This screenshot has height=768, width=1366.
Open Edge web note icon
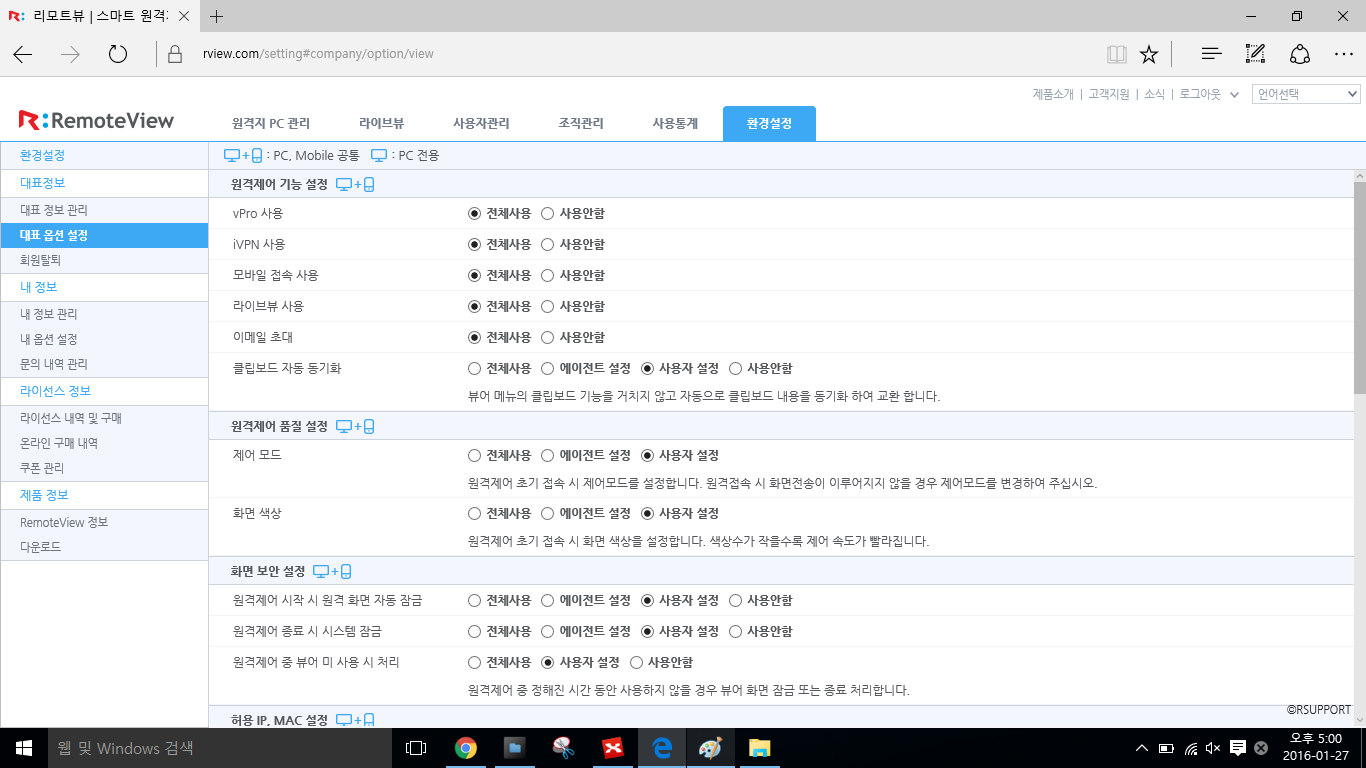coord(1255,54)
